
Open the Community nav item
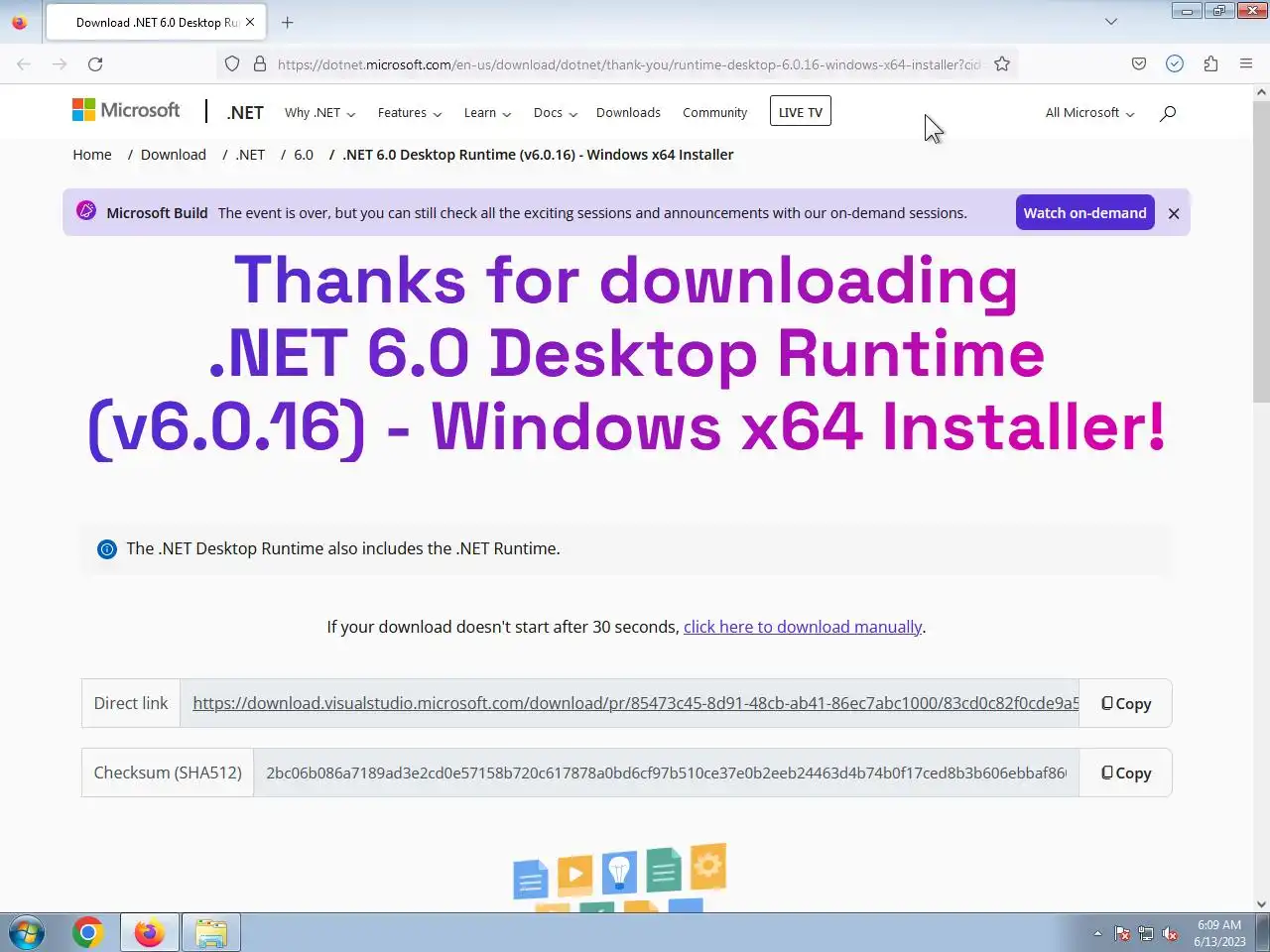click(x=714, y=113)
